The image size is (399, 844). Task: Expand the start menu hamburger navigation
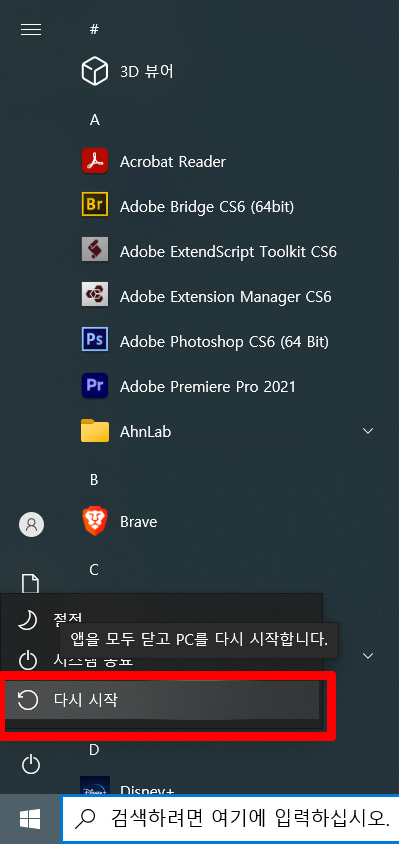31,29
